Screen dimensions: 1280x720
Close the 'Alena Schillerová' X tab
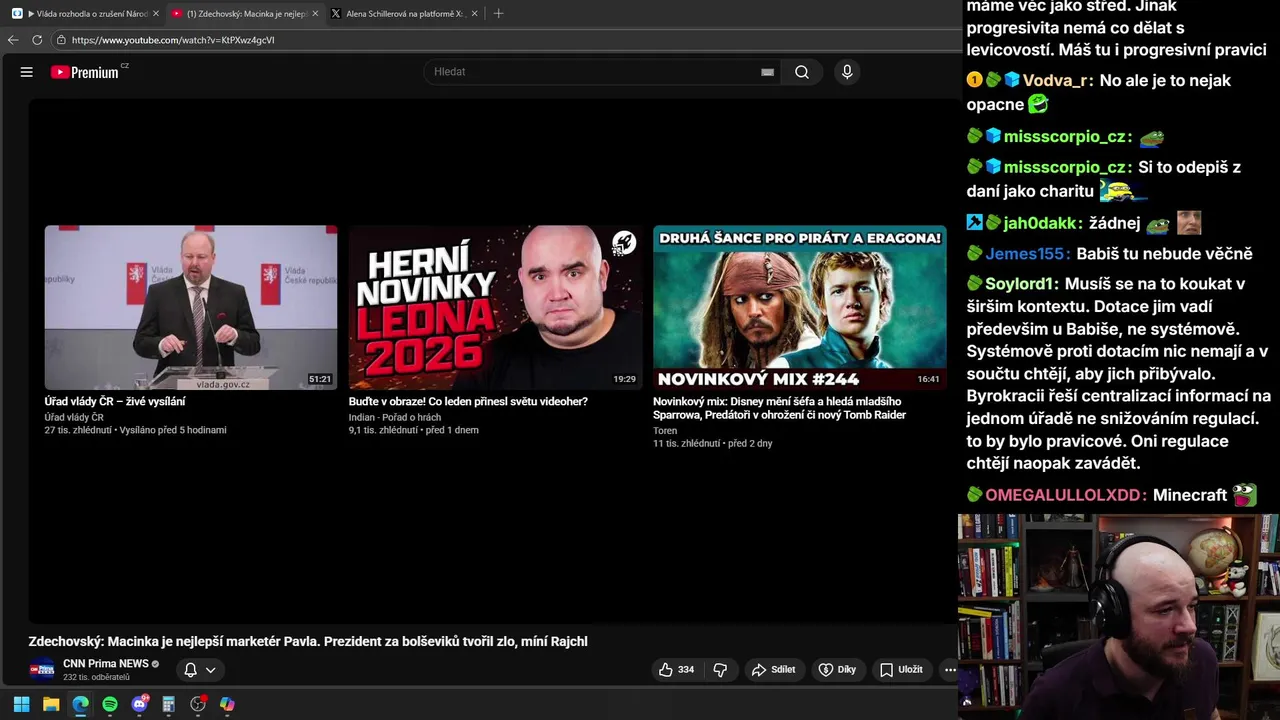tap(474, 14)
